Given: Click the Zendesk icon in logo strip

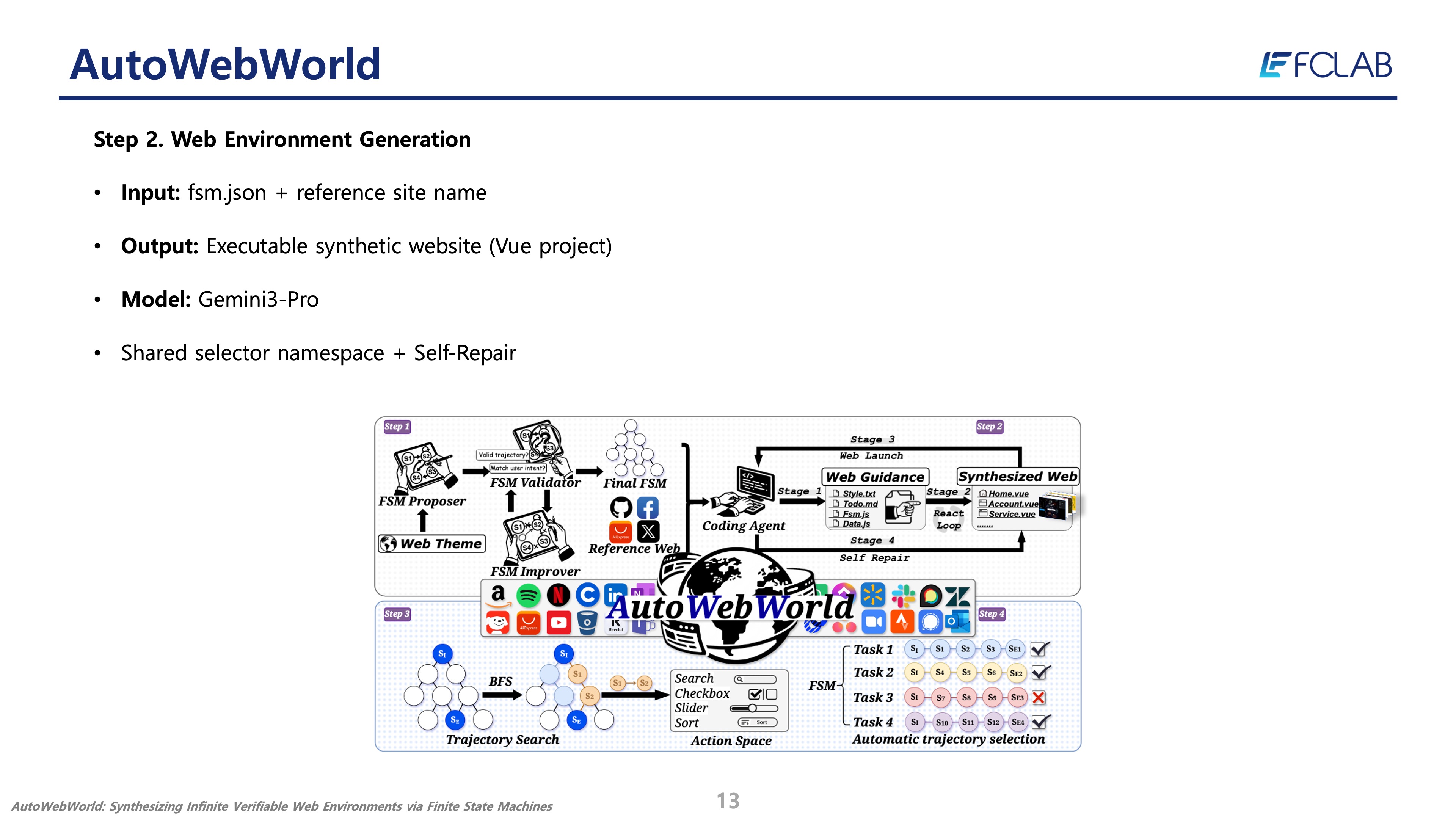Looking at the screenshot, I should point(957,596).
